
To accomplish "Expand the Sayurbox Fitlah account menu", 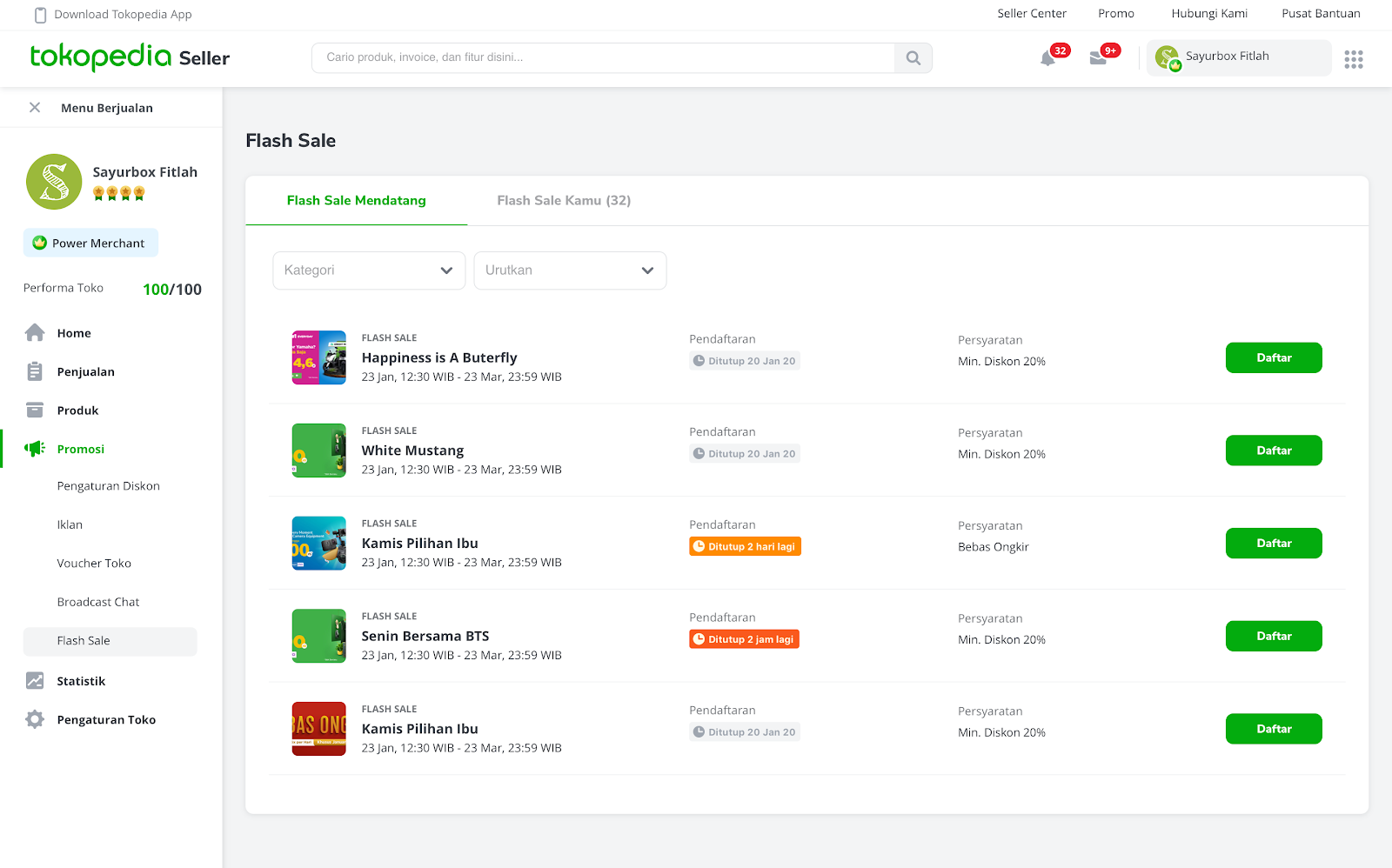I will (x=1238, y=57).
